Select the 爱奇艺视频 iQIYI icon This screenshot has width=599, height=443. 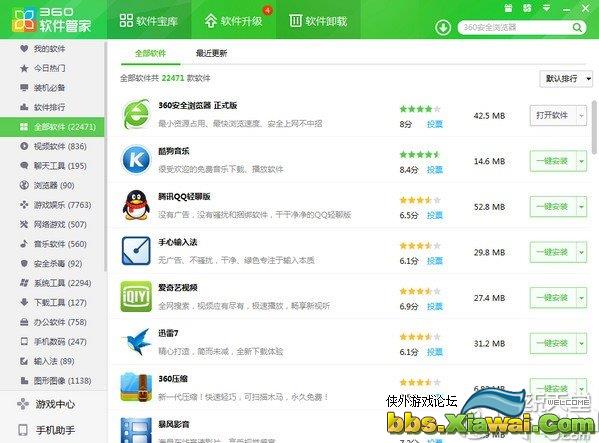[x=136, y=297]
